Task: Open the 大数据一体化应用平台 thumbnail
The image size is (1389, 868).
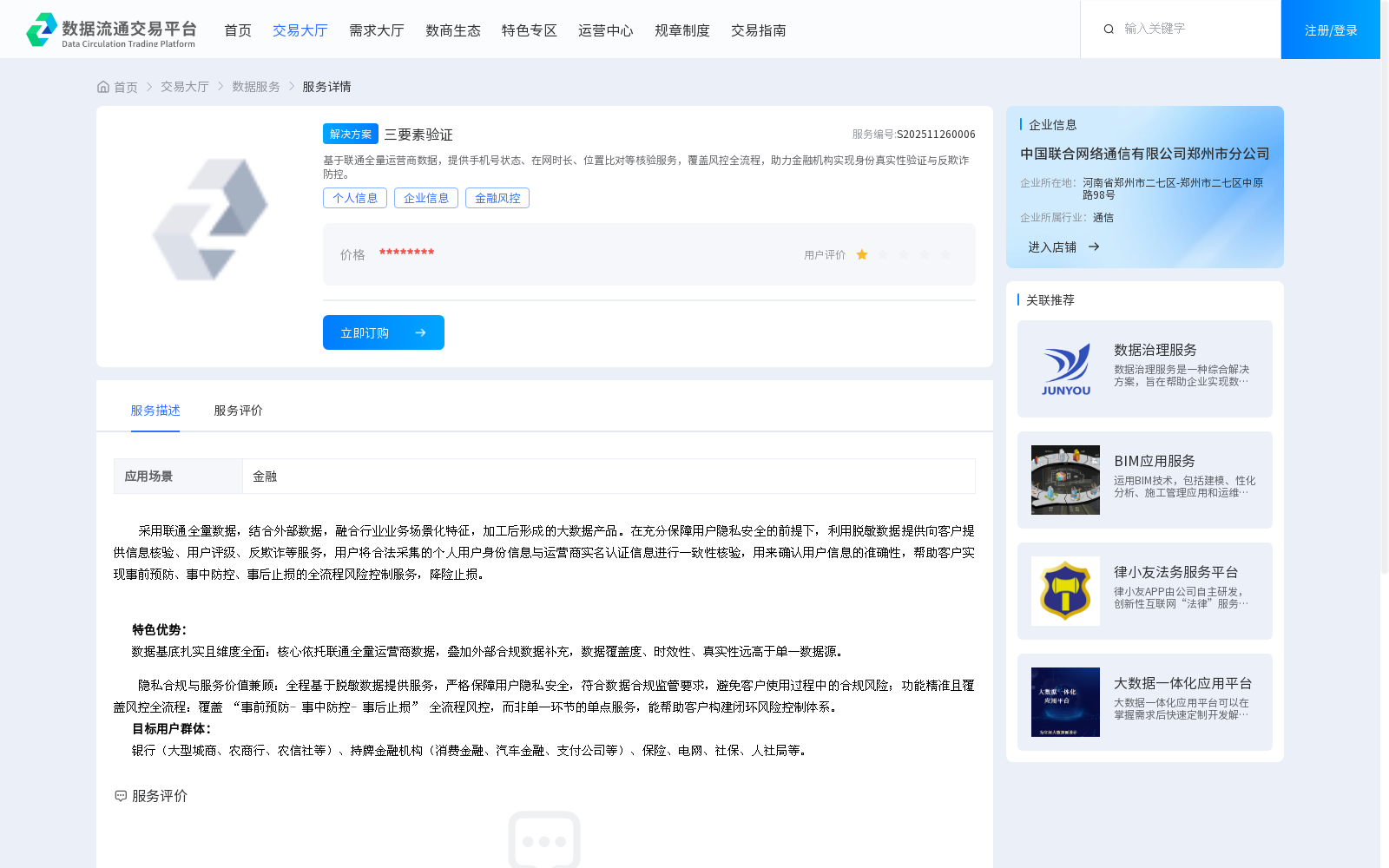Action: [x=1065, y=702]
